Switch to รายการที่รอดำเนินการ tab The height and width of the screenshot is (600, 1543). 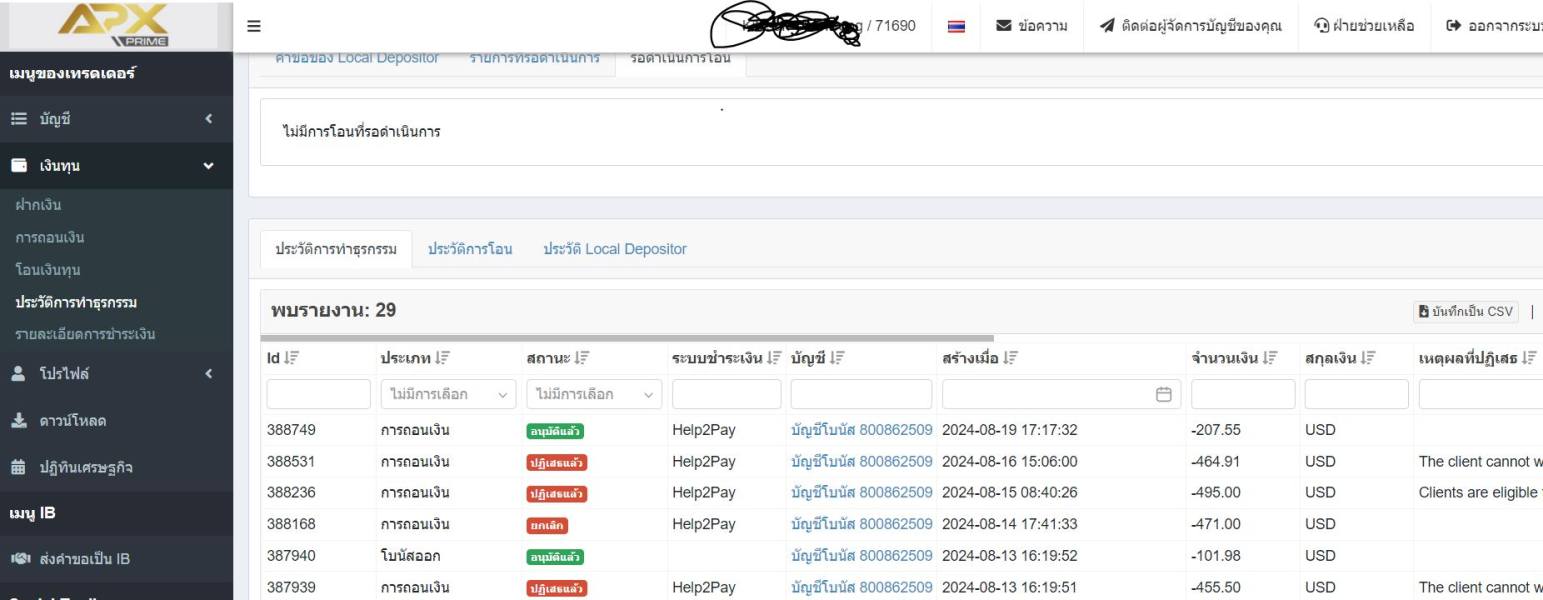point(534,58)
